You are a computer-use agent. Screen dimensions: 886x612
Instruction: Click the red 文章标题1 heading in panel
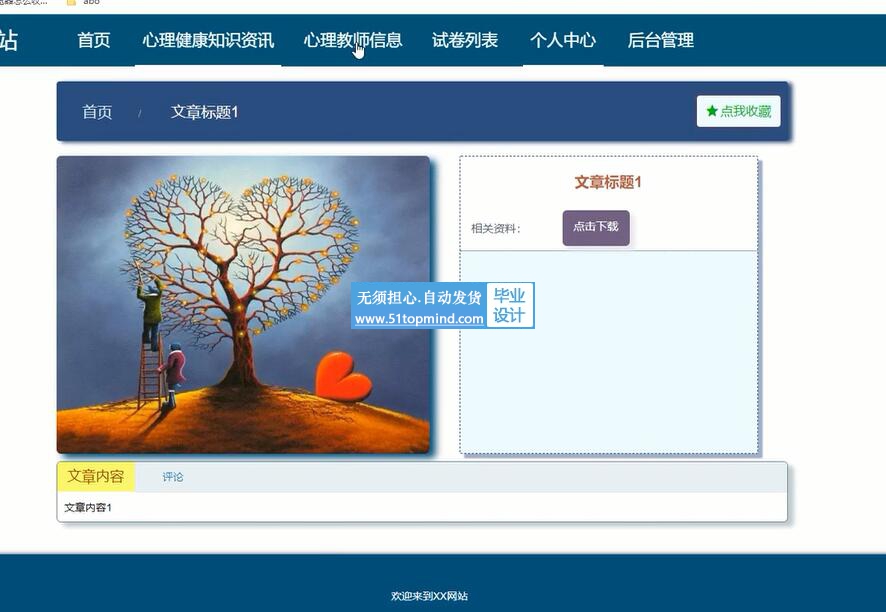[x=608, y=182]
